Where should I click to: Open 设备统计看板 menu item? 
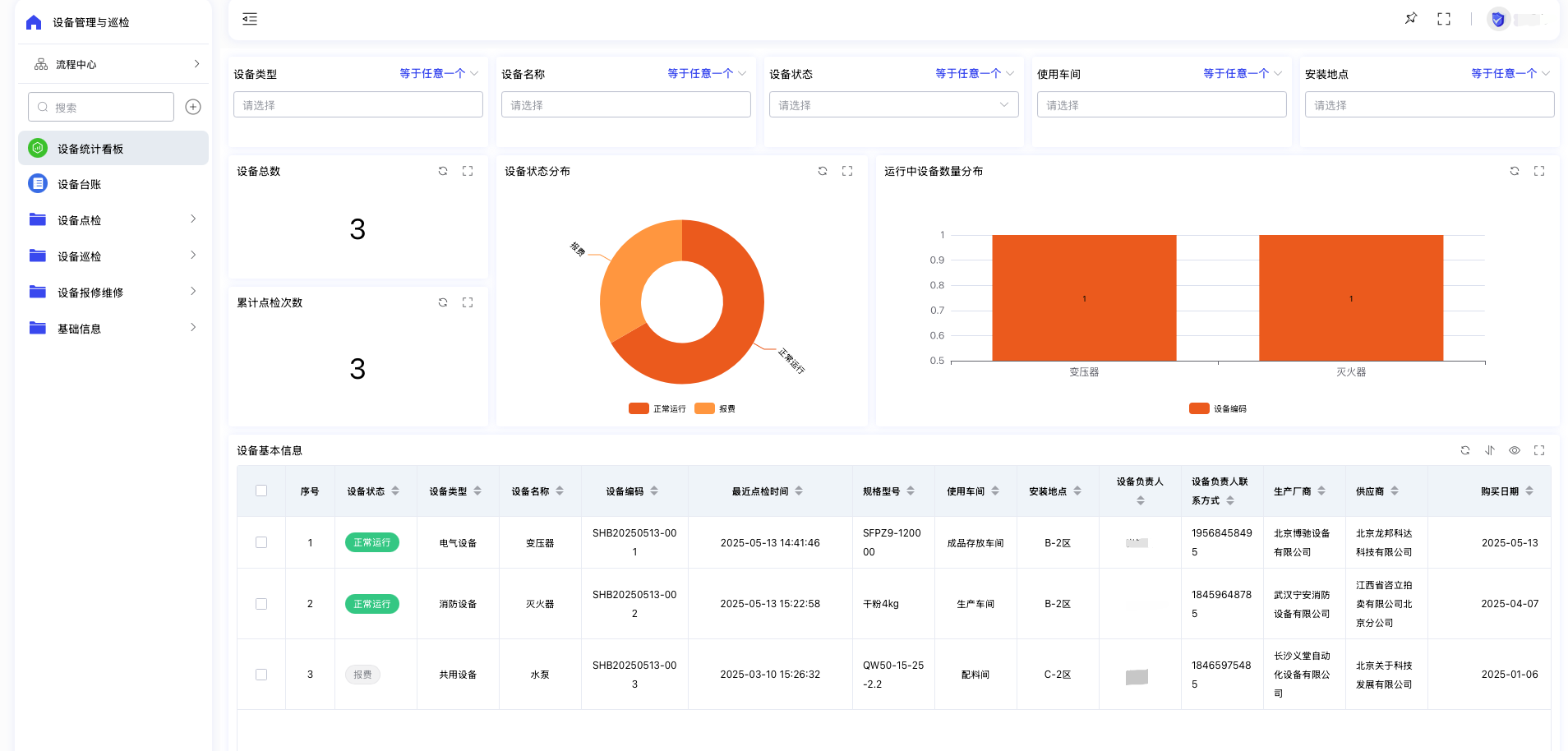pyautogui.click(x=113, y=148)
